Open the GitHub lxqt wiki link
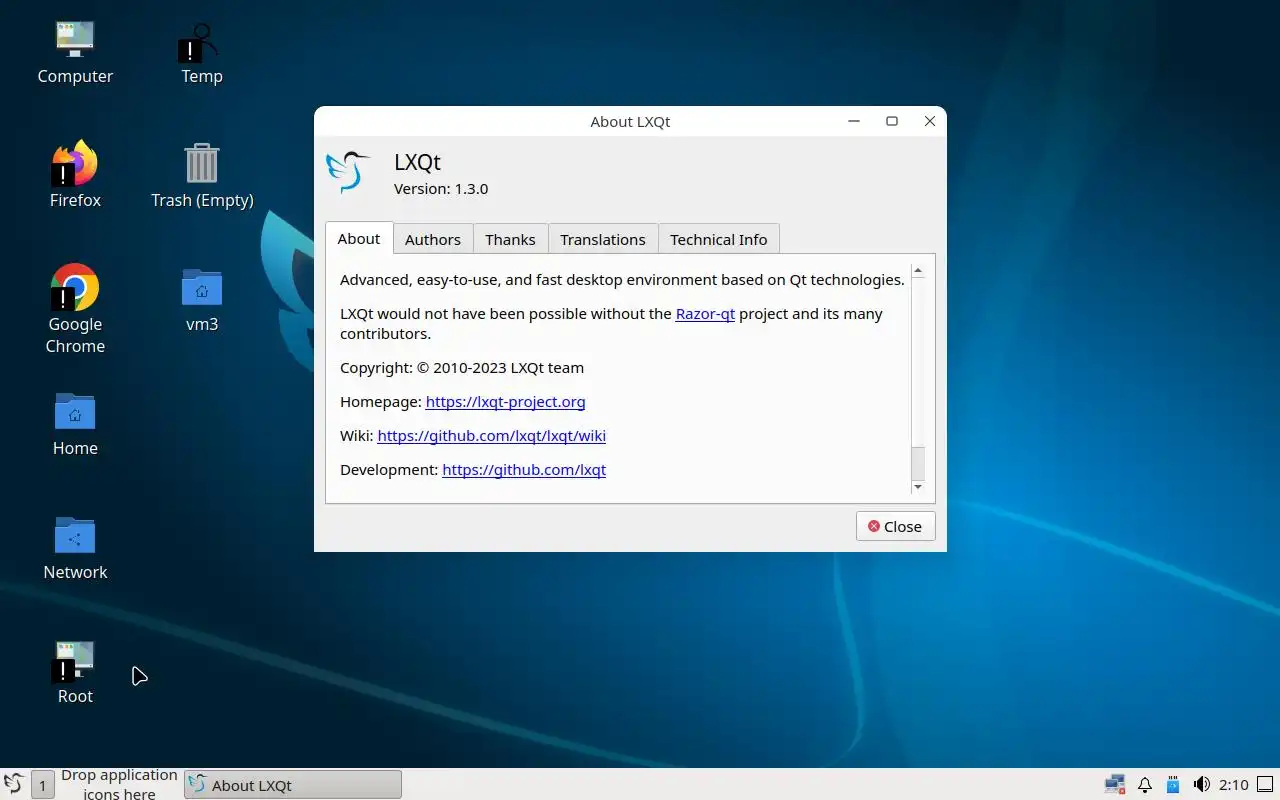This screenshot has width=1280, height=800. point(491,436)
